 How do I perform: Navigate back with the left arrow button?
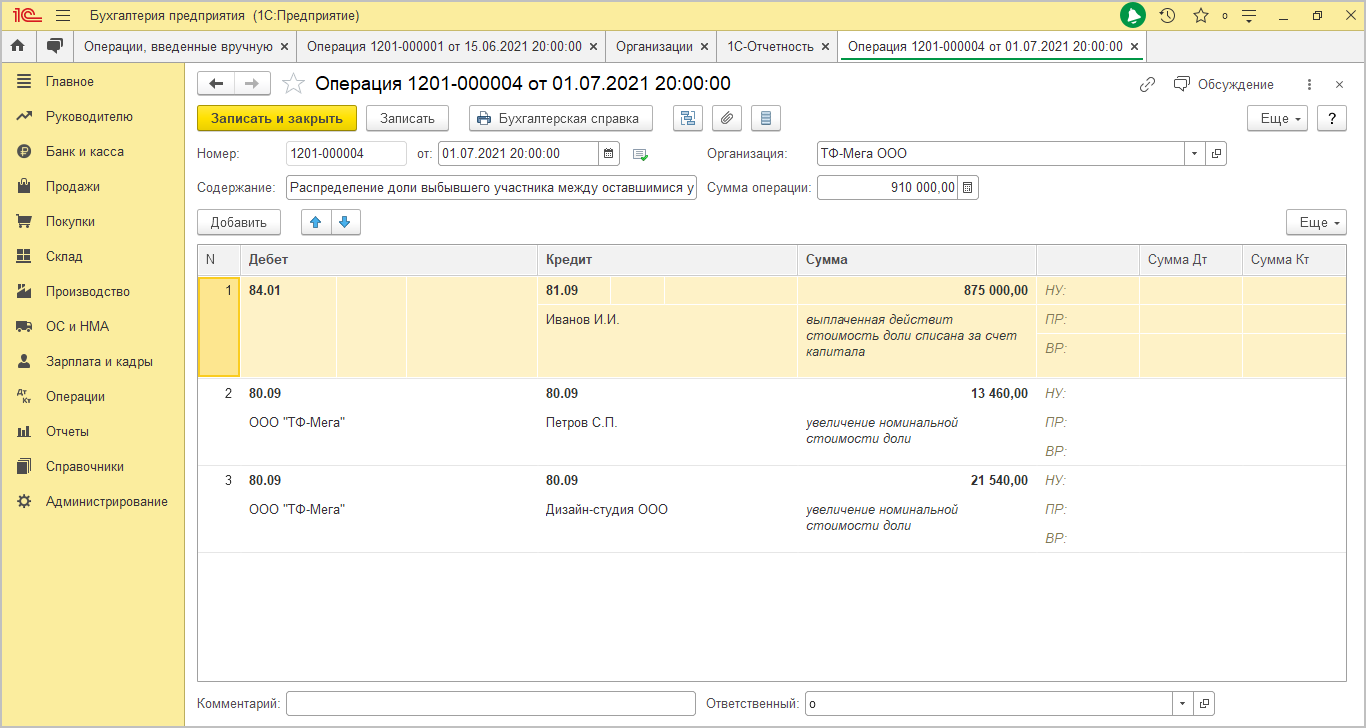pyautogui.click(x=216, y=84)
